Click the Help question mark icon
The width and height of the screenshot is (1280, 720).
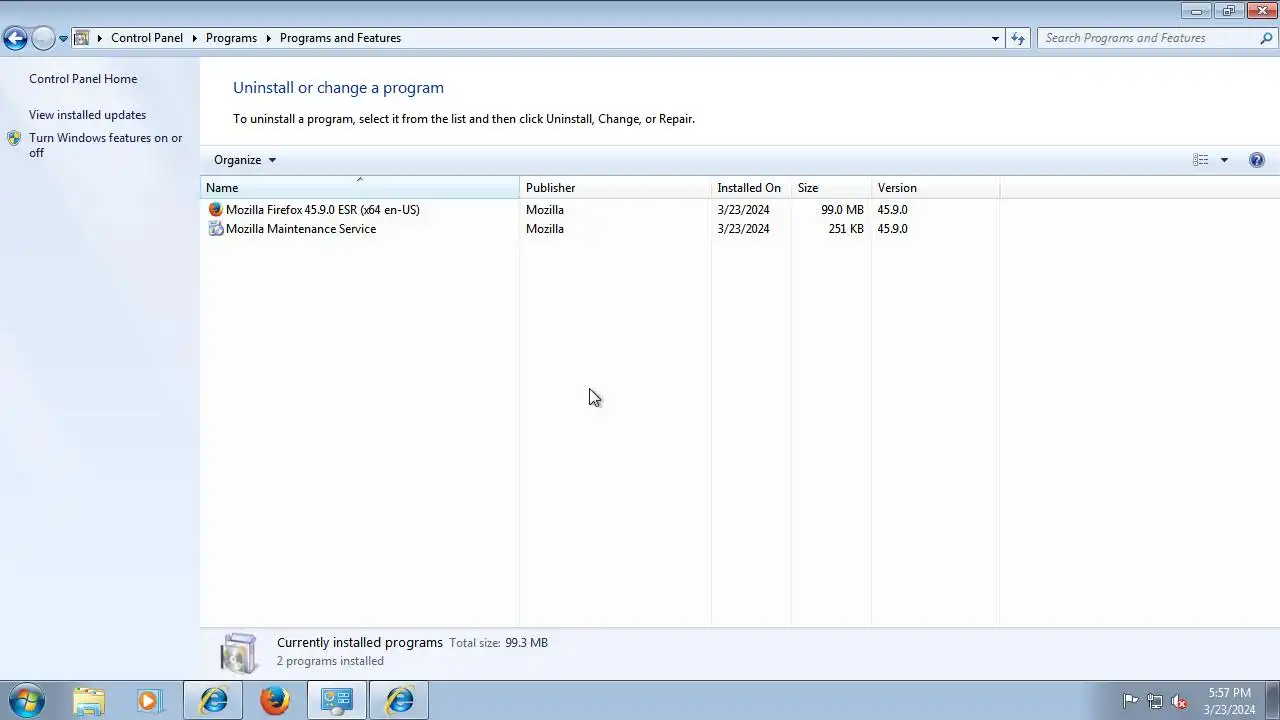coord(1257,160)
